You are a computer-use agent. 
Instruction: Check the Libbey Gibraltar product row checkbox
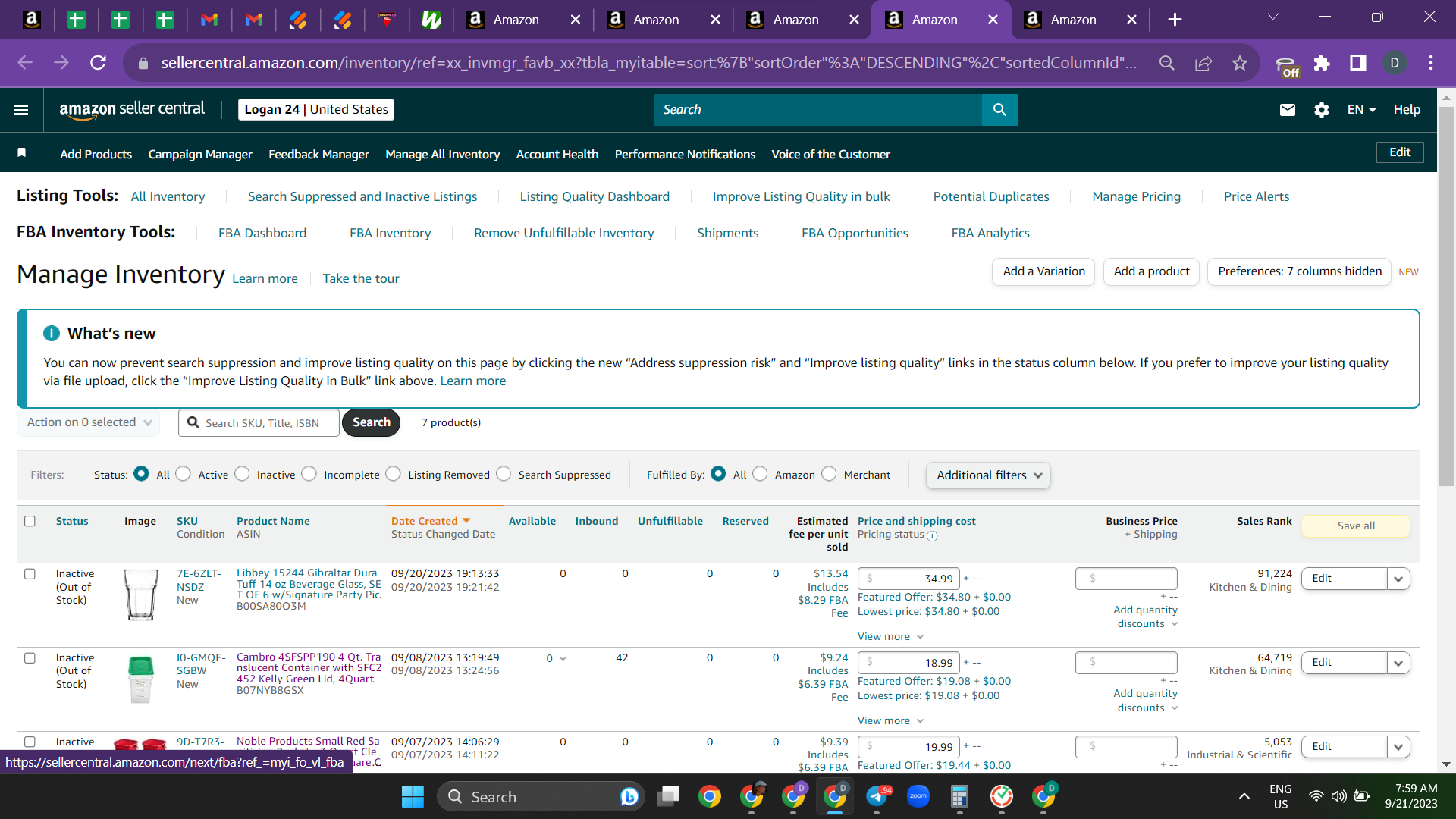point(30,574)
